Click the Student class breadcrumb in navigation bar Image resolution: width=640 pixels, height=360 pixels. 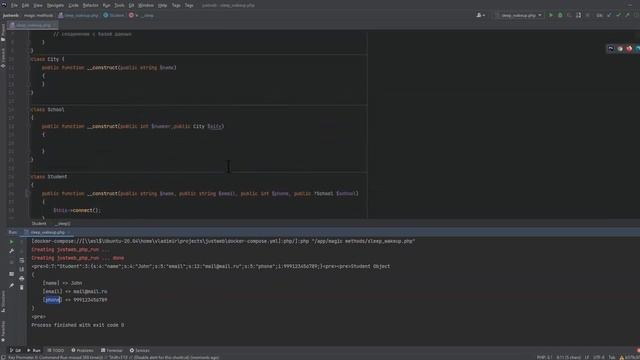(x=113, y=16)
